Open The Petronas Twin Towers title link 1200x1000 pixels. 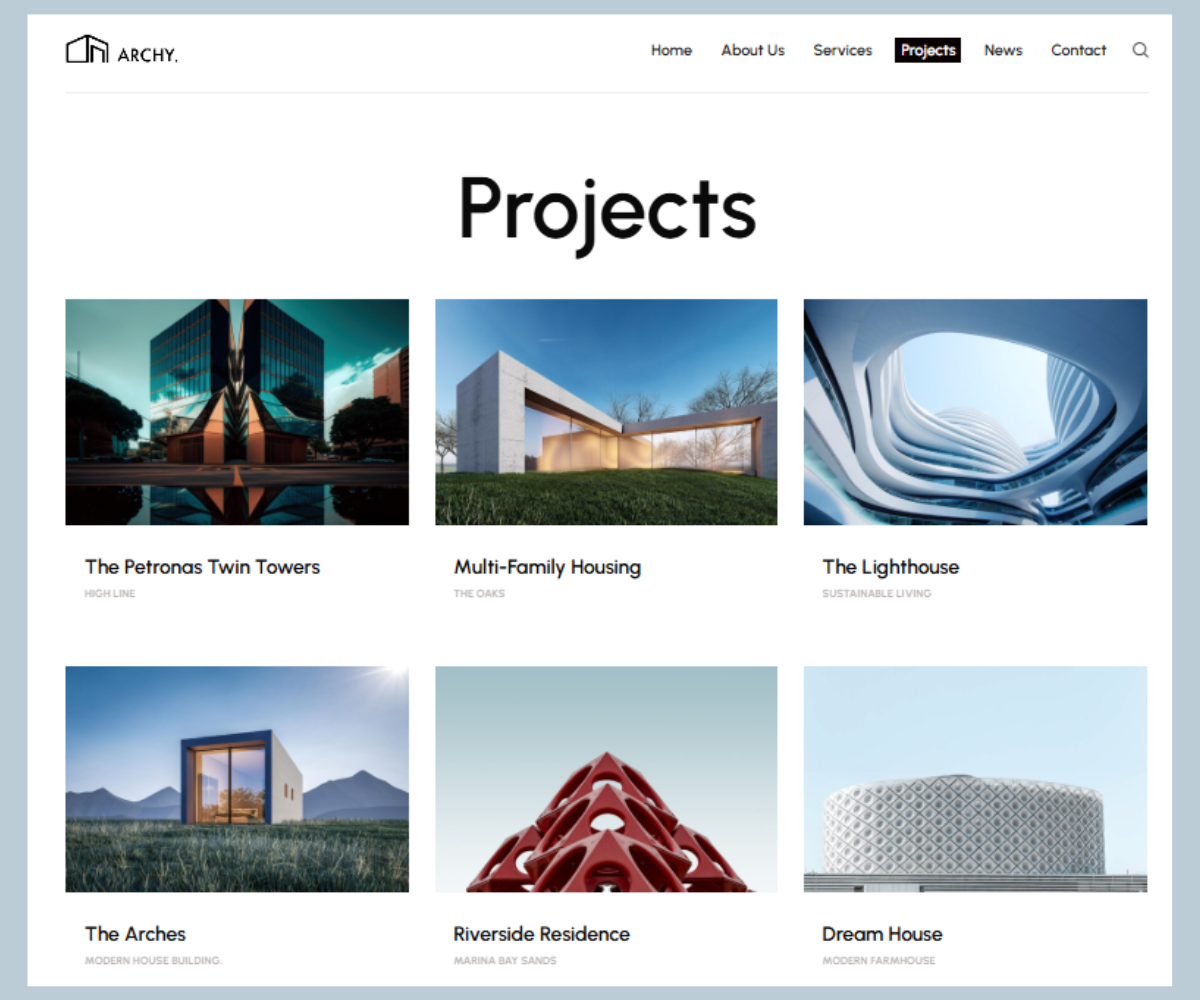click(x=202, y=567)
